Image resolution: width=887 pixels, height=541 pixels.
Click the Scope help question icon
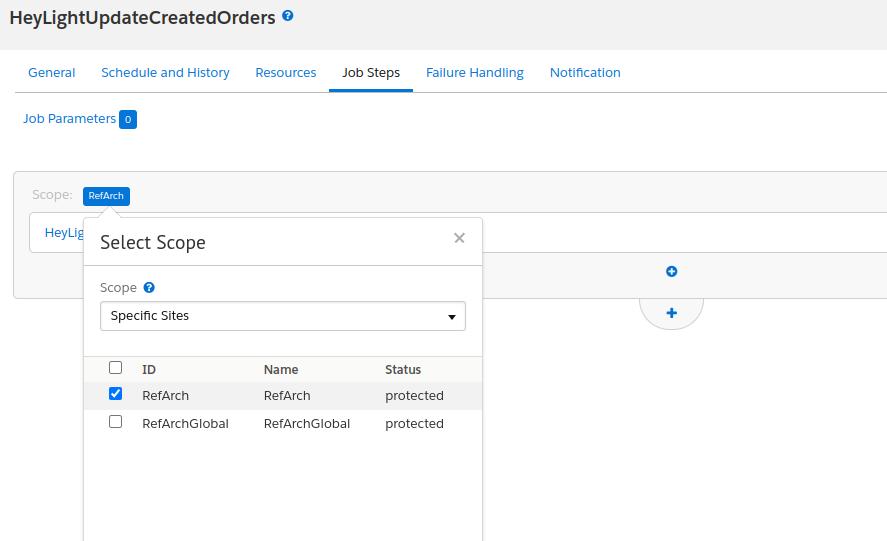(149, 287)
